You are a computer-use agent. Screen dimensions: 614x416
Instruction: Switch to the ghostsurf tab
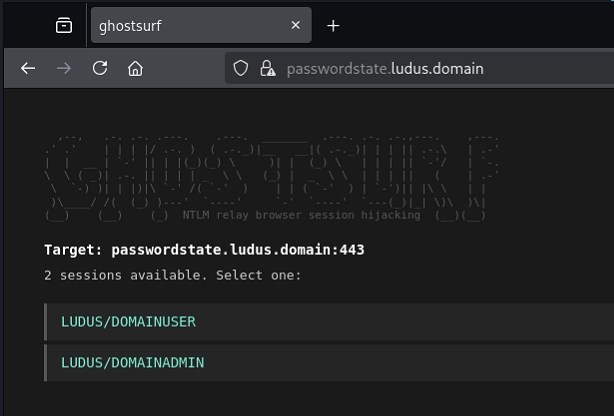180,26
